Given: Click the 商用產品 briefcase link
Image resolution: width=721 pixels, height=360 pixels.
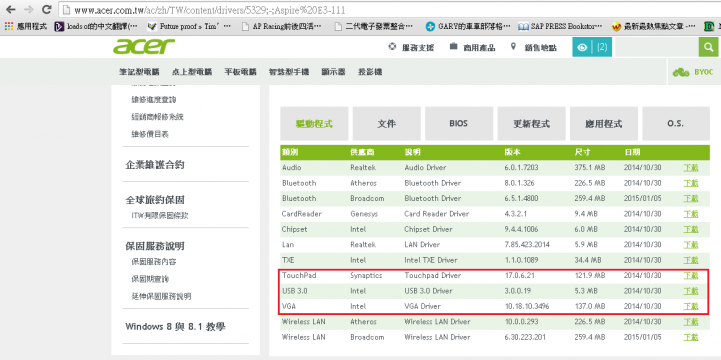Looking at the screenshot, I should point(472,47).
